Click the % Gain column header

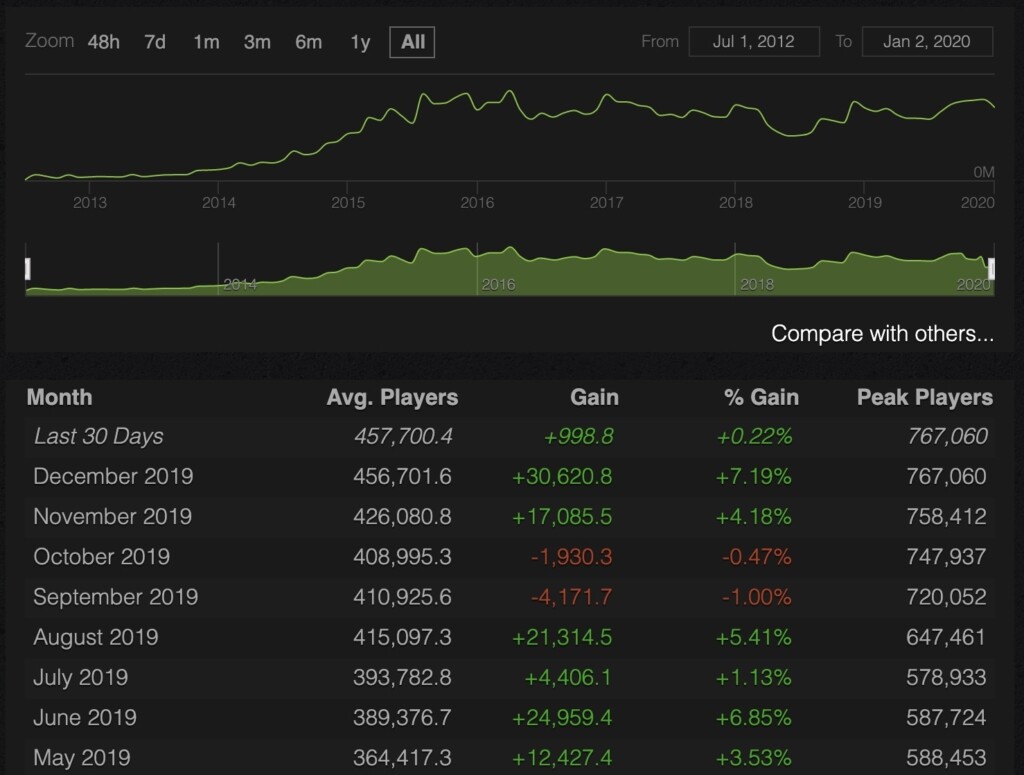tap(761, 397)
